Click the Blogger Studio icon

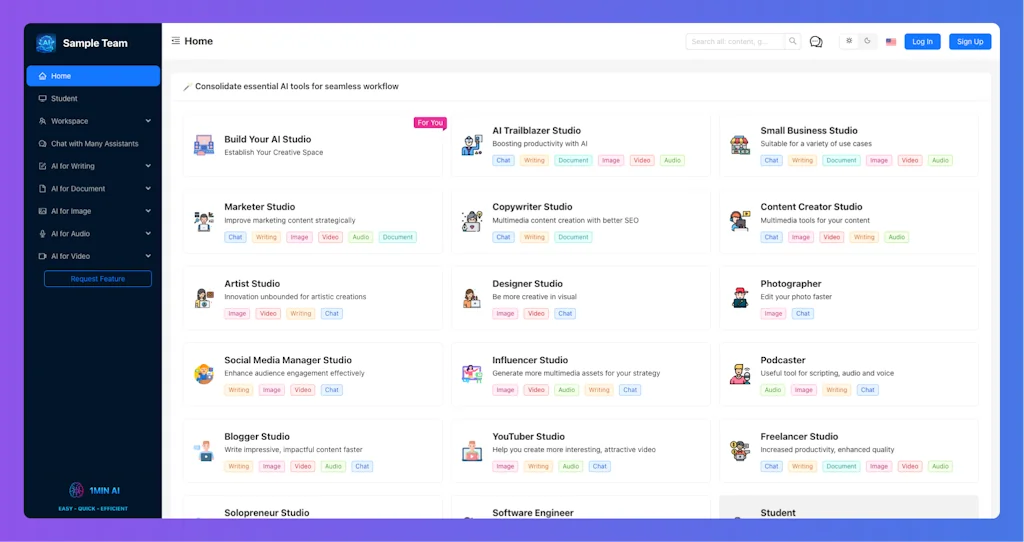tap(204, 451)
